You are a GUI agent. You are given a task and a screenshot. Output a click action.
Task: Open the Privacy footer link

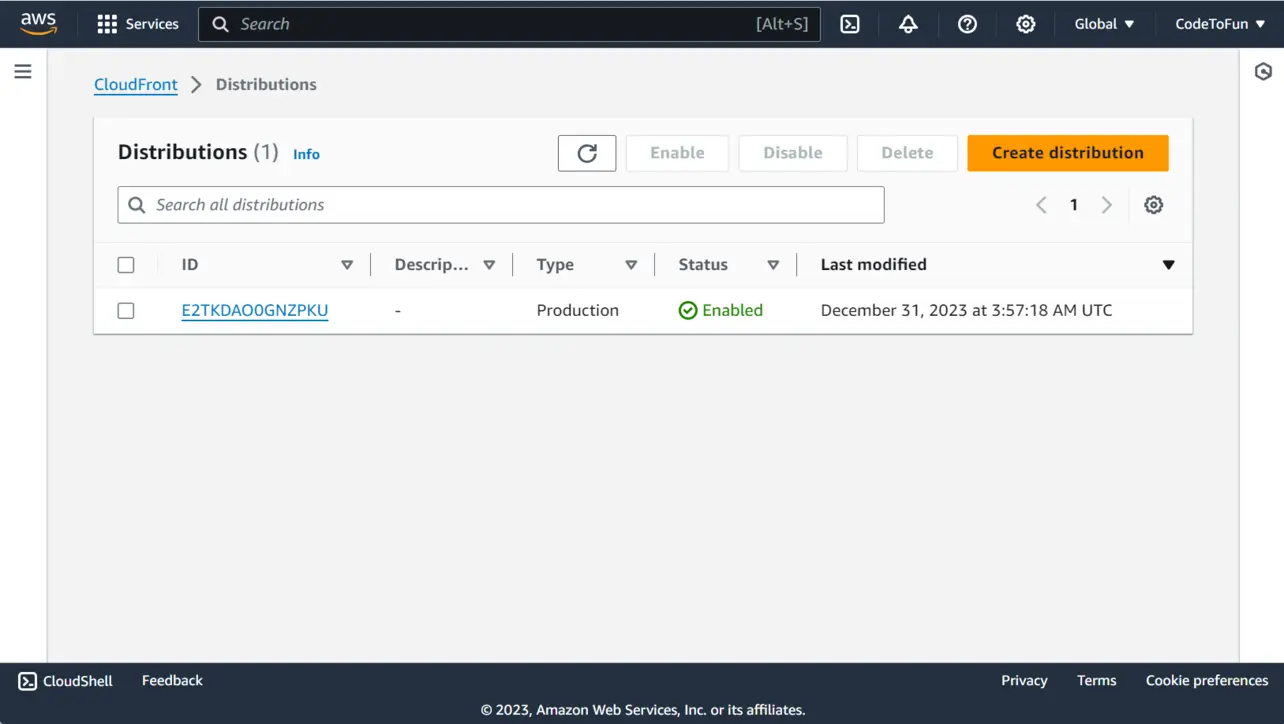1024,681
